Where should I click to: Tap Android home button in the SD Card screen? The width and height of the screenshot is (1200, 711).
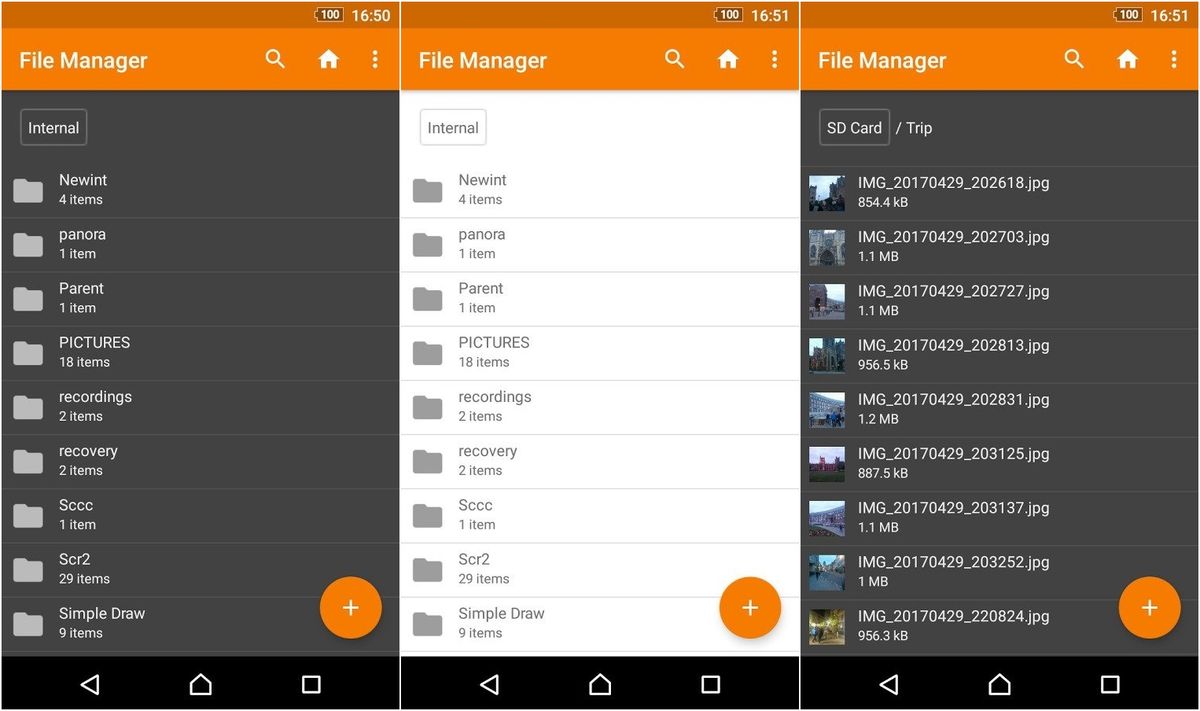tap(999, 684)
